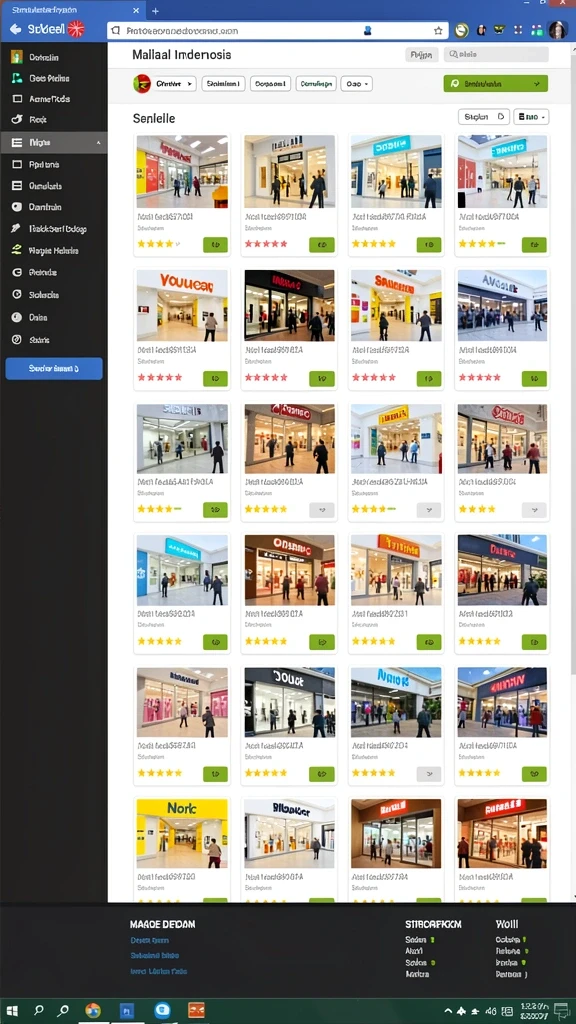
Task: Click the first store thumbnail under Senlelle
Action: click(x=182, y=171)
